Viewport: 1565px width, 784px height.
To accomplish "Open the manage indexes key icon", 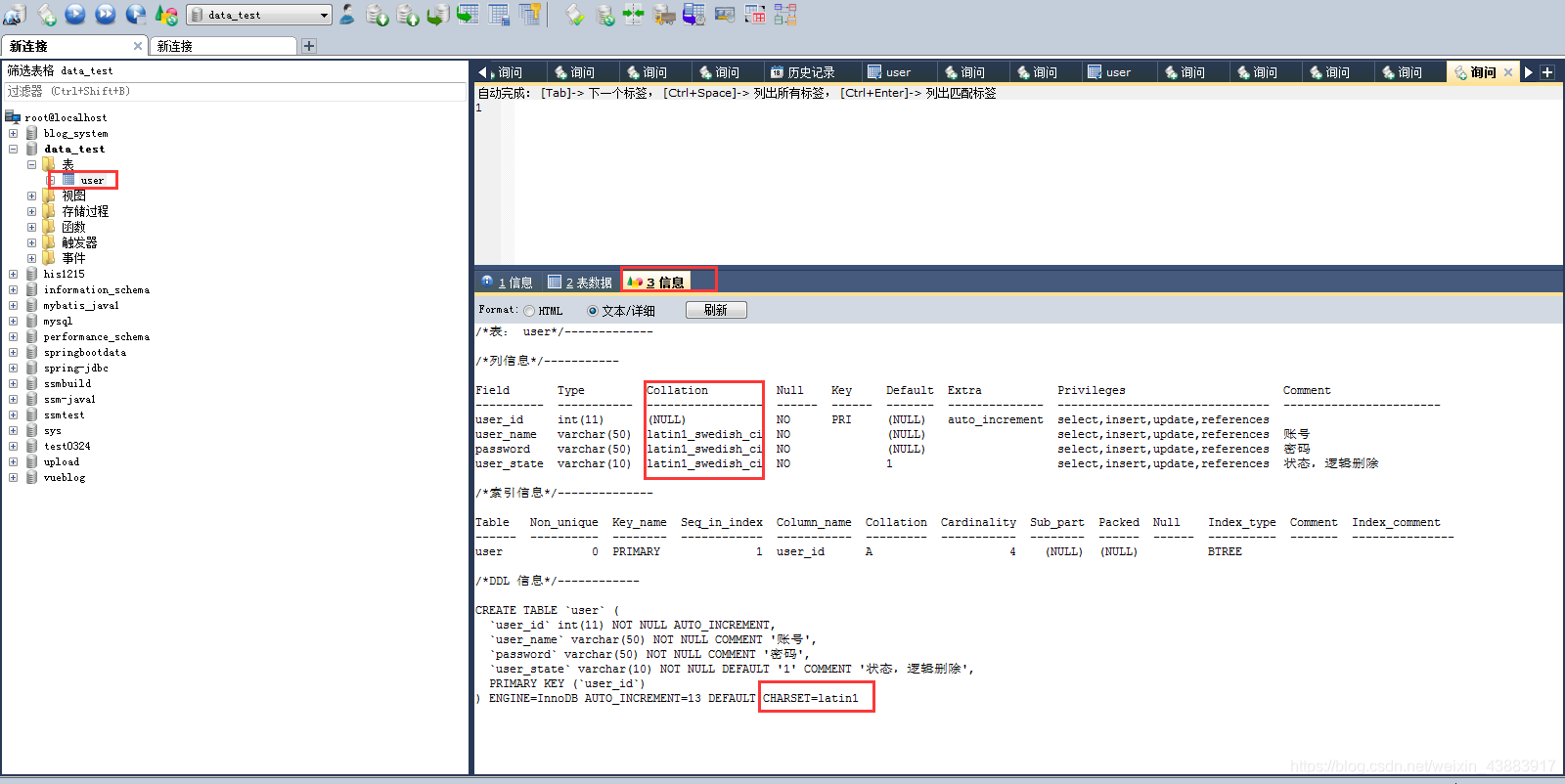I will tap(529, 15).
